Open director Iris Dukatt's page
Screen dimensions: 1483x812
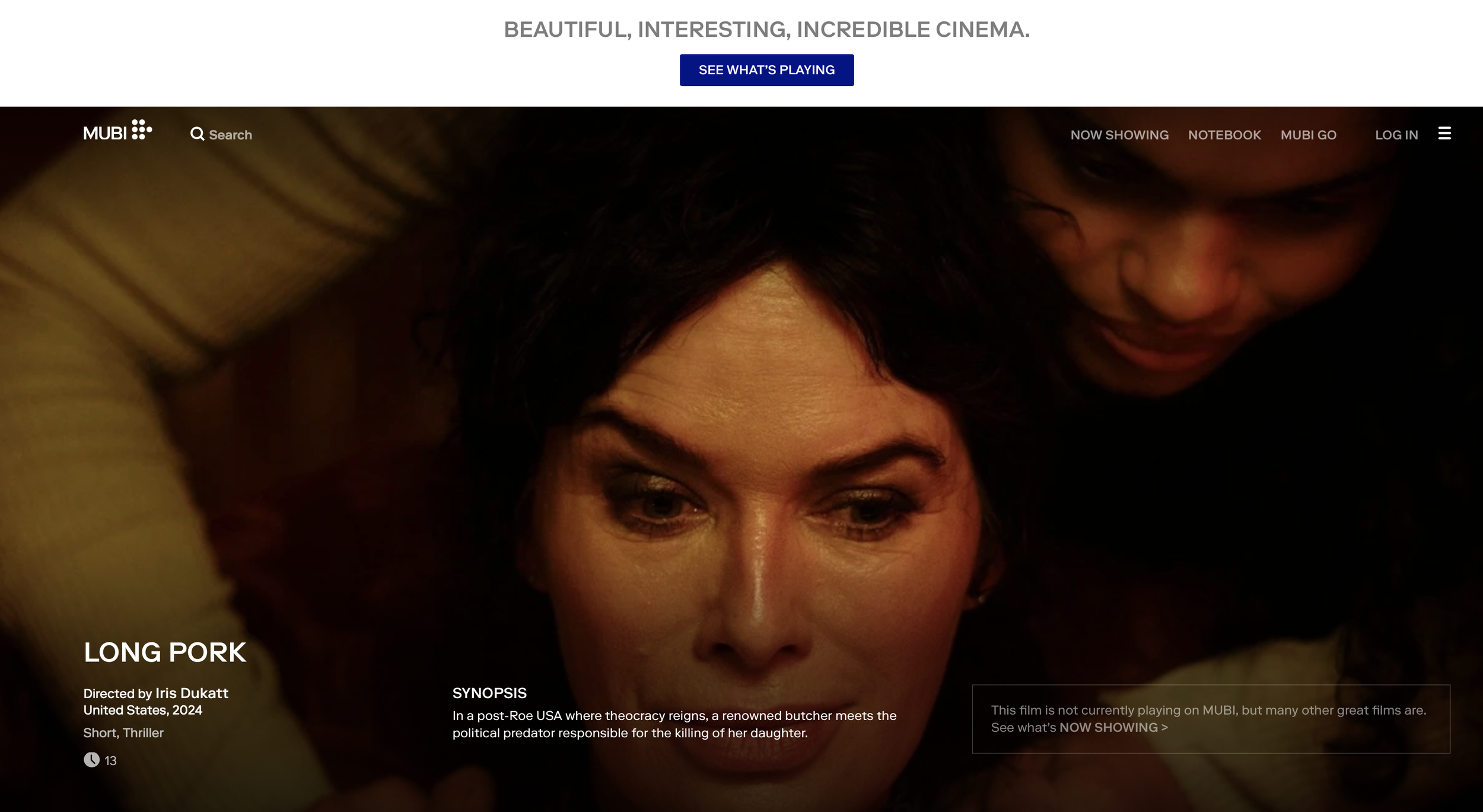192,693
